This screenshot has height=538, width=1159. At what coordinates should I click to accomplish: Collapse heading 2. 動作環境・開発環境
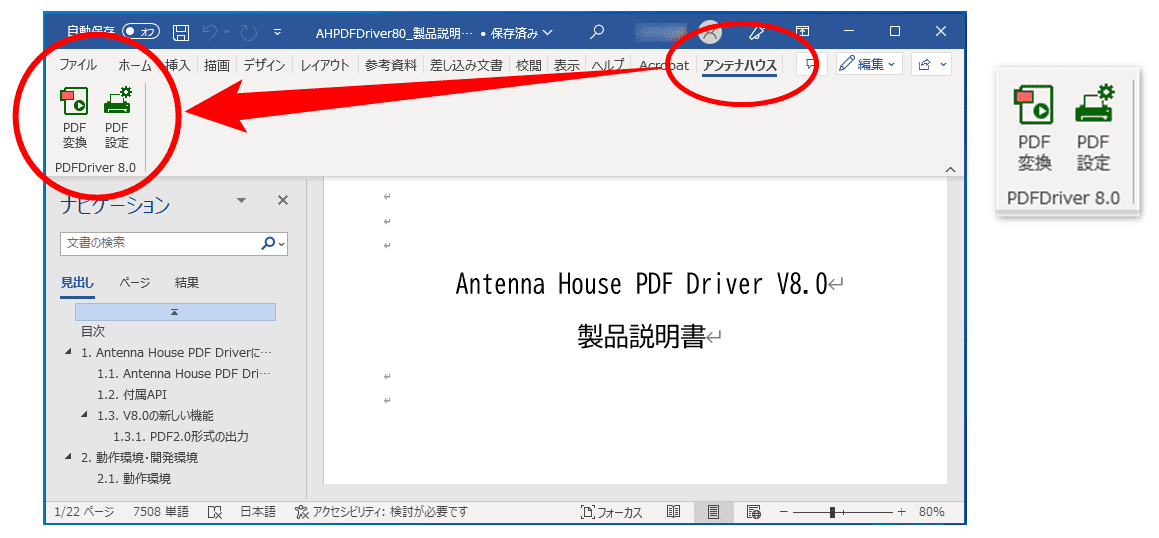(69, 457)
